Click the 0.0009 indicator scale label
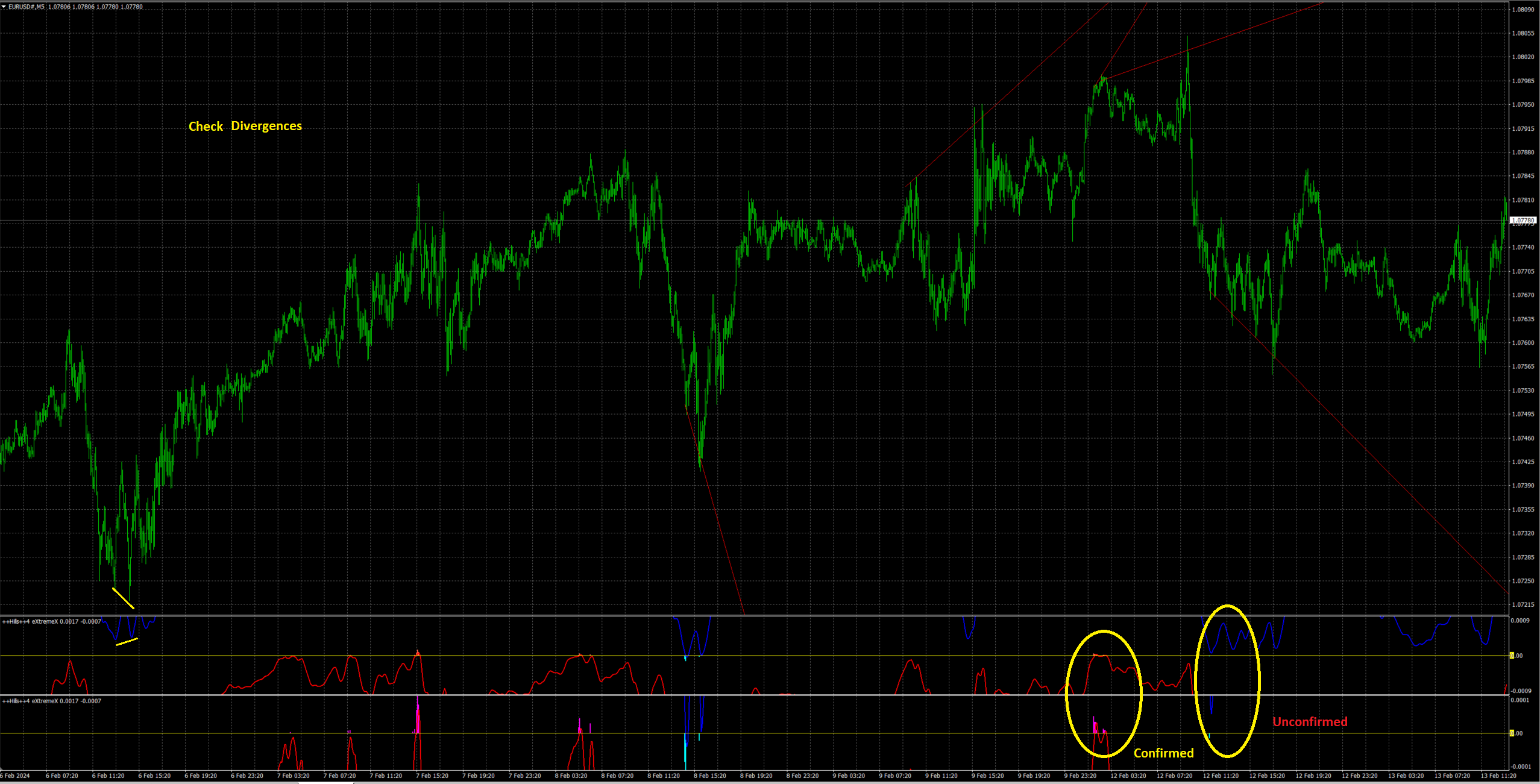1540x784 pixels. (1521, 620)
